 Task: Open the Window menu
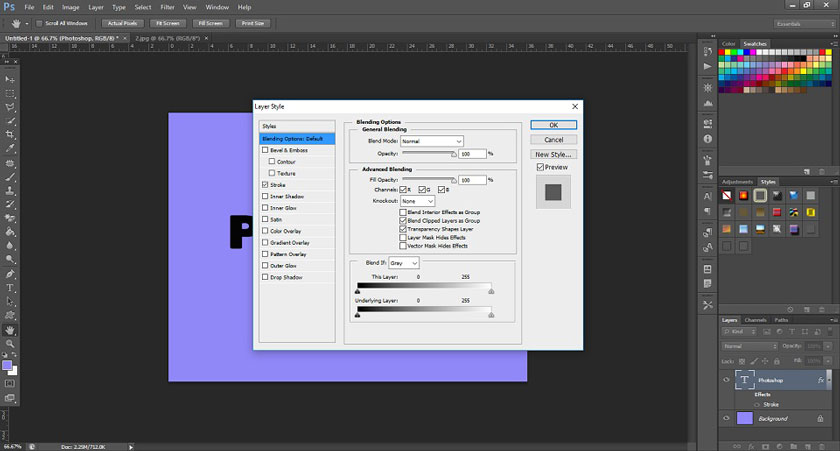point(217,7)
